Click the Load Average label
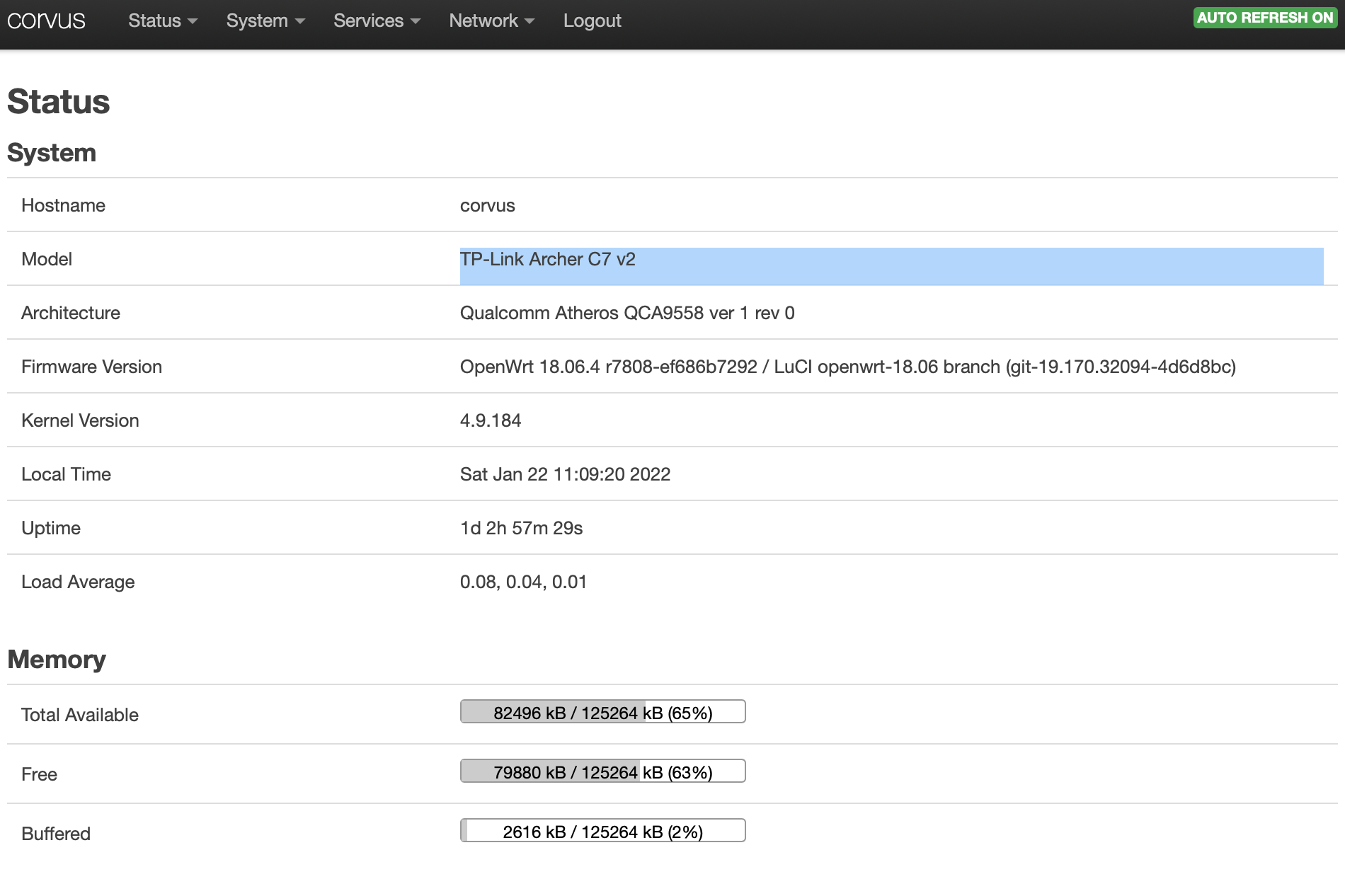This screenshot has width=1345, height=896. click(78, 582)
